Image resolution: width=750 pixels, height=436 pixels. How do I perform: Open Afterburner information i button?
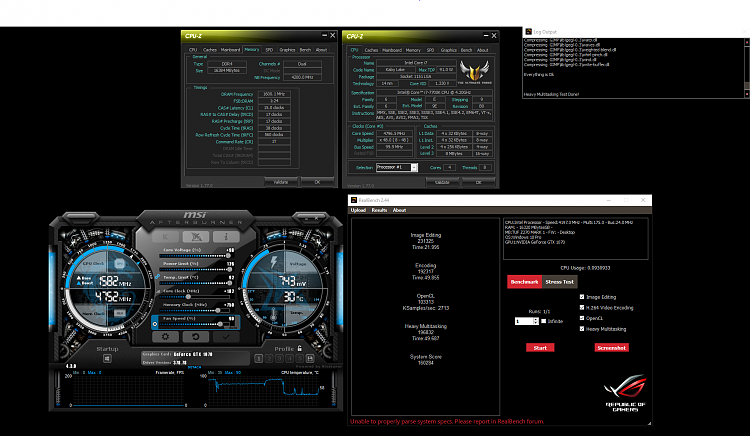pos(226,237)
